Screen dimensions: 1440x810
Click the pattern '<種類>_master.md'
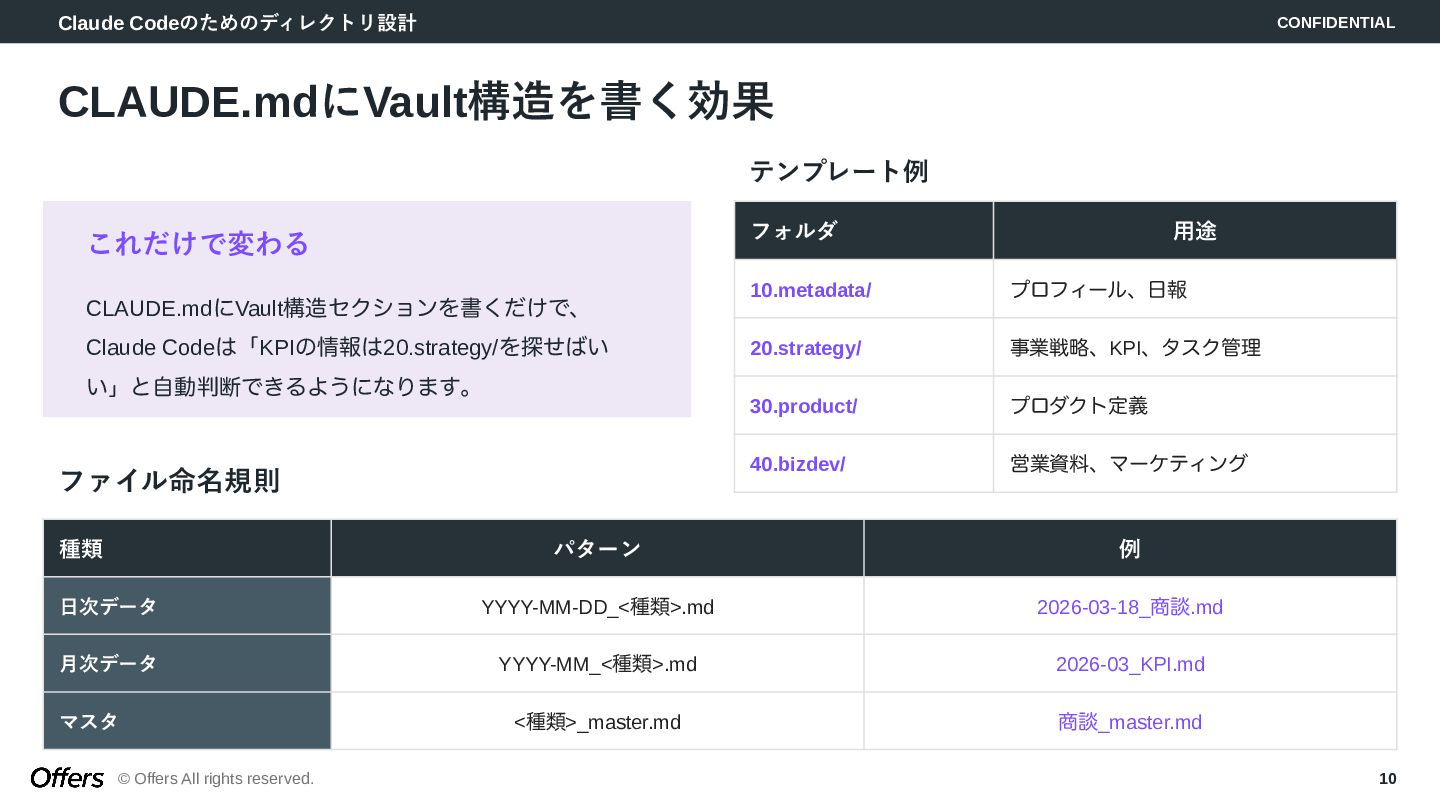[x=597, y=722]
